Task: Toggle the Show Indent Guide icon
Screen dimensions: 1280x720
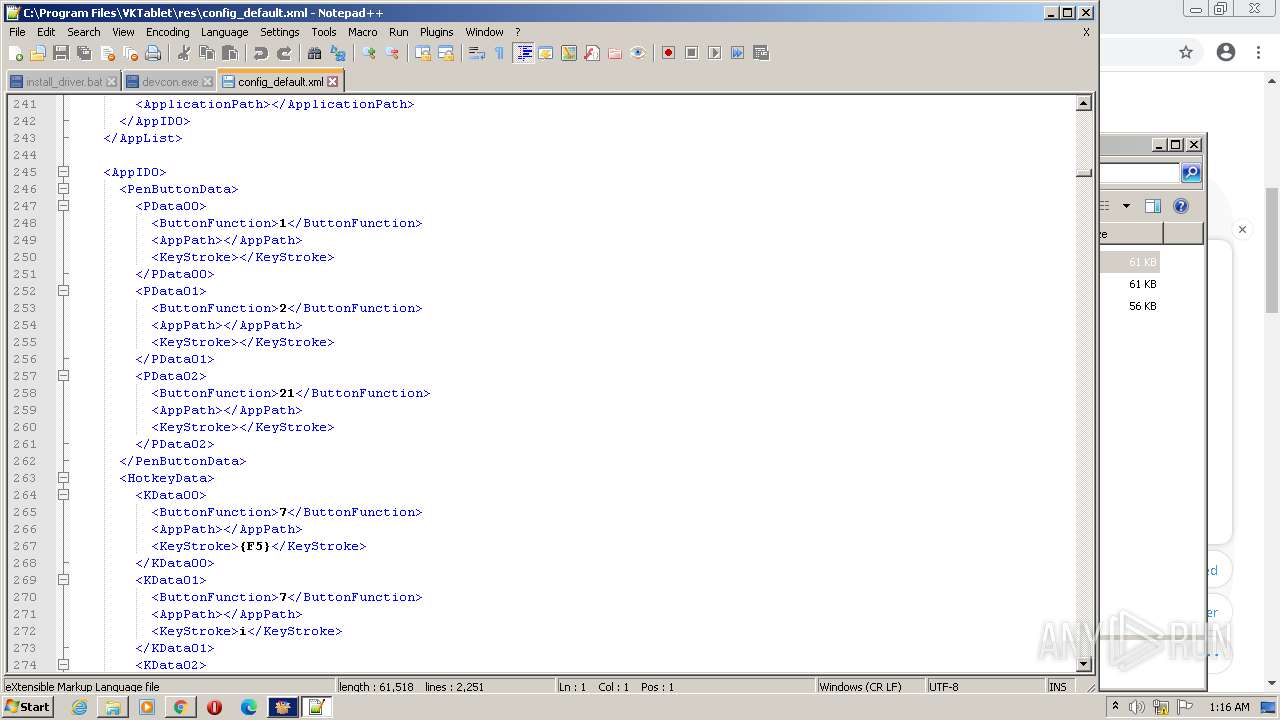Action: (x=523, y=53)
